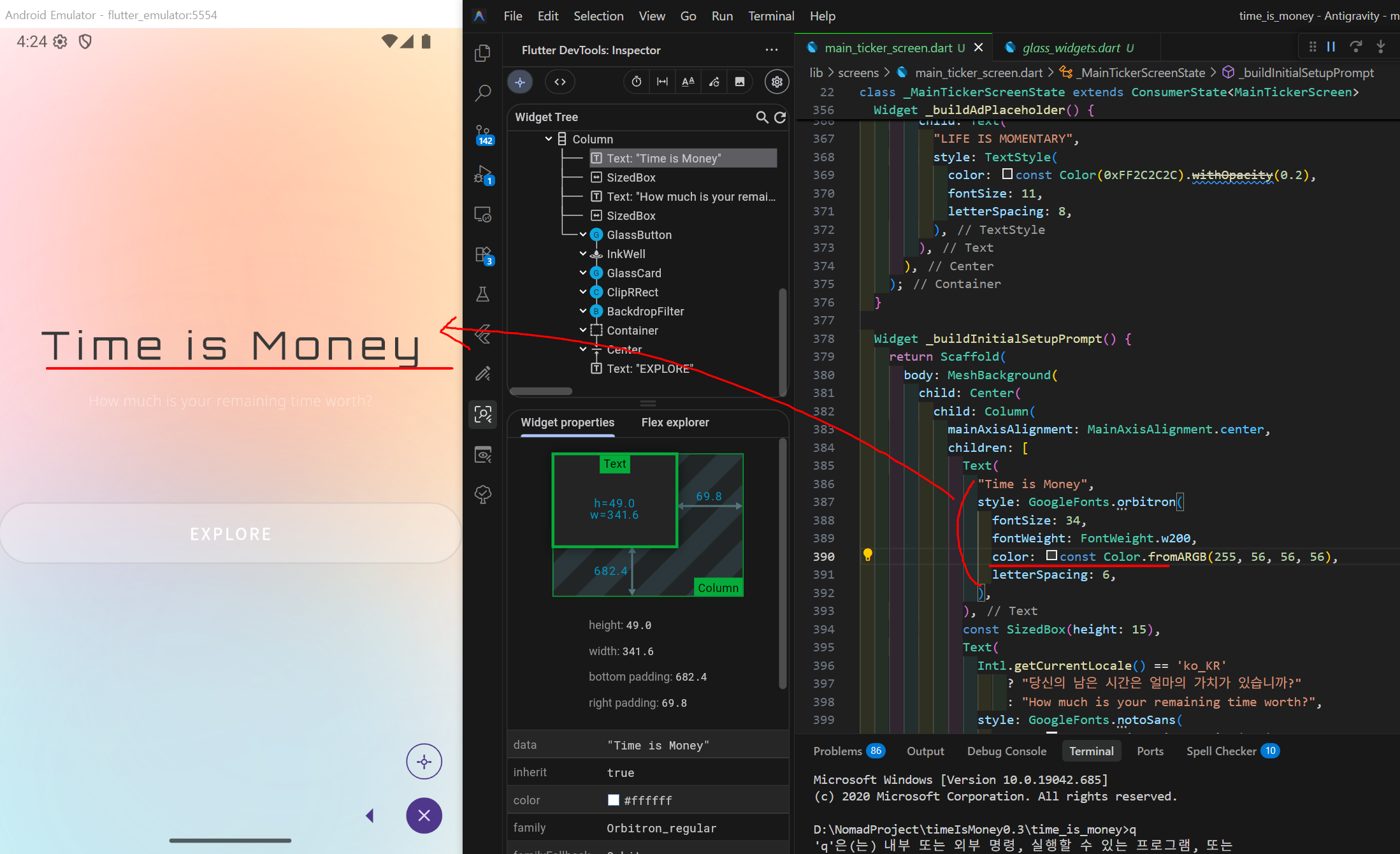The width and height of the screenshot is (1400, 854).
Task: Switch to Flex explorer tab
Action: tap(675, 423)
